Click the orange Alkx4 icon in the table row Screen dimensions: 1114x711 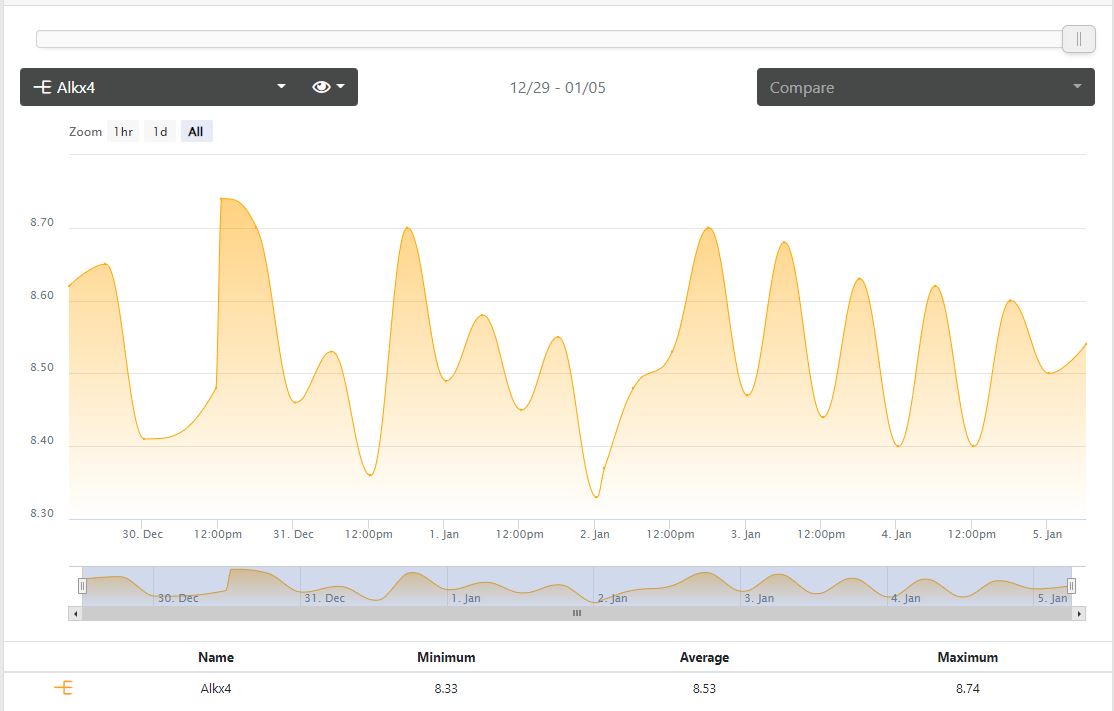(x=63, y=688)
